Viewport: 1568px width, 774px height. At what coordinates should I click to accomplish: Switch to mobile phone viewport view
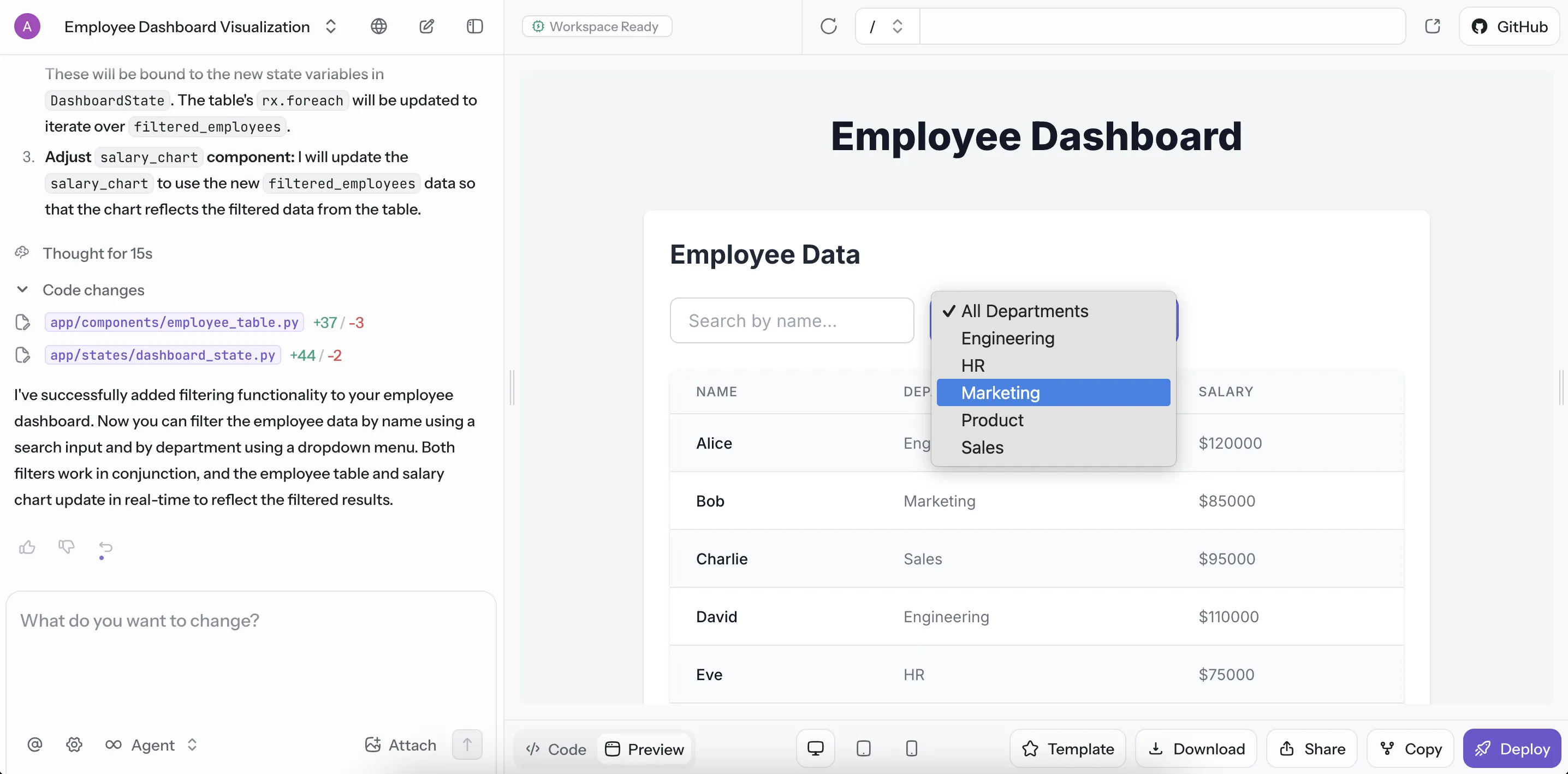click(x=911, y=748)
